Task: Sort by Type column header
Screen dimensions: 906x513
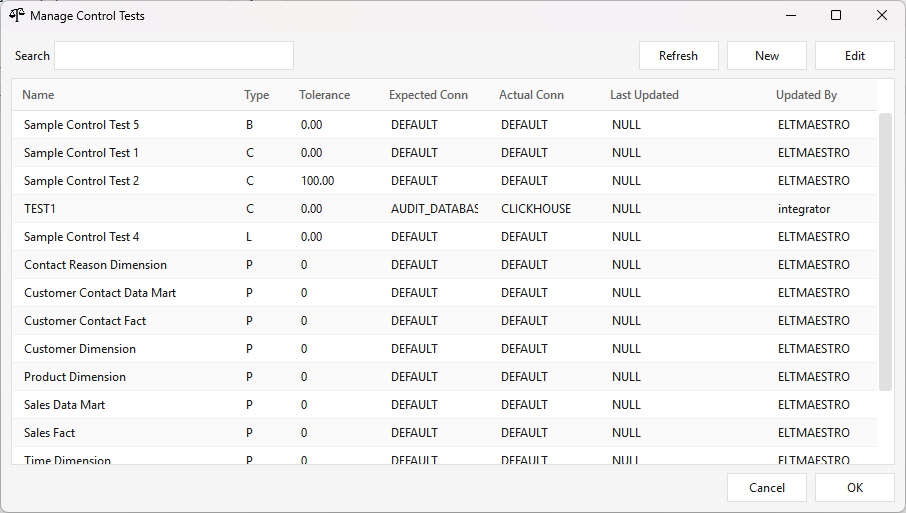Action: click(257, 95)
